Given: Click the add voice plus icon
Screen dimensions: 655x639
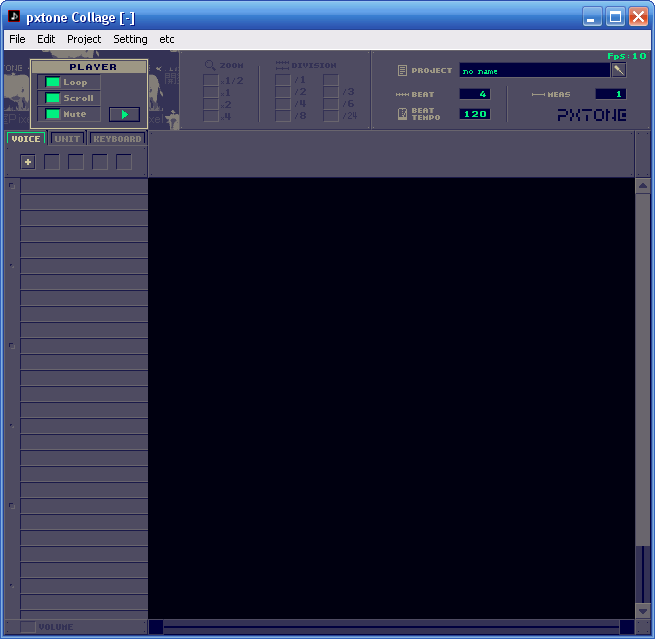Looking at the screenshot, I should click(28, 162).
